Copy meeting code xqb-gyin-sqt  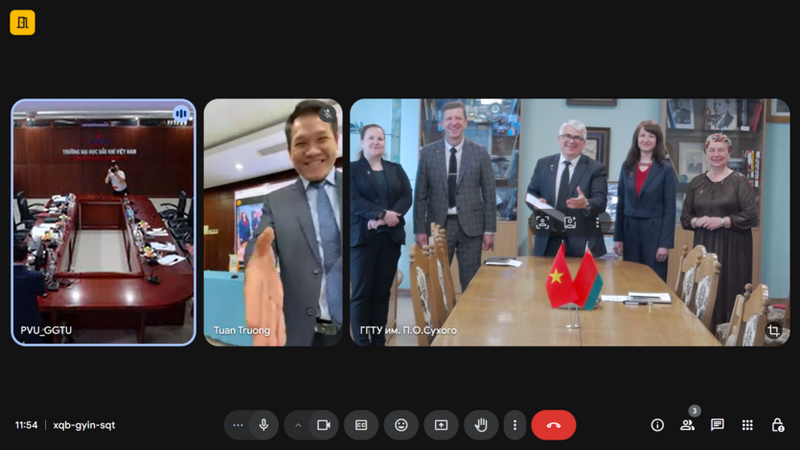84,425
